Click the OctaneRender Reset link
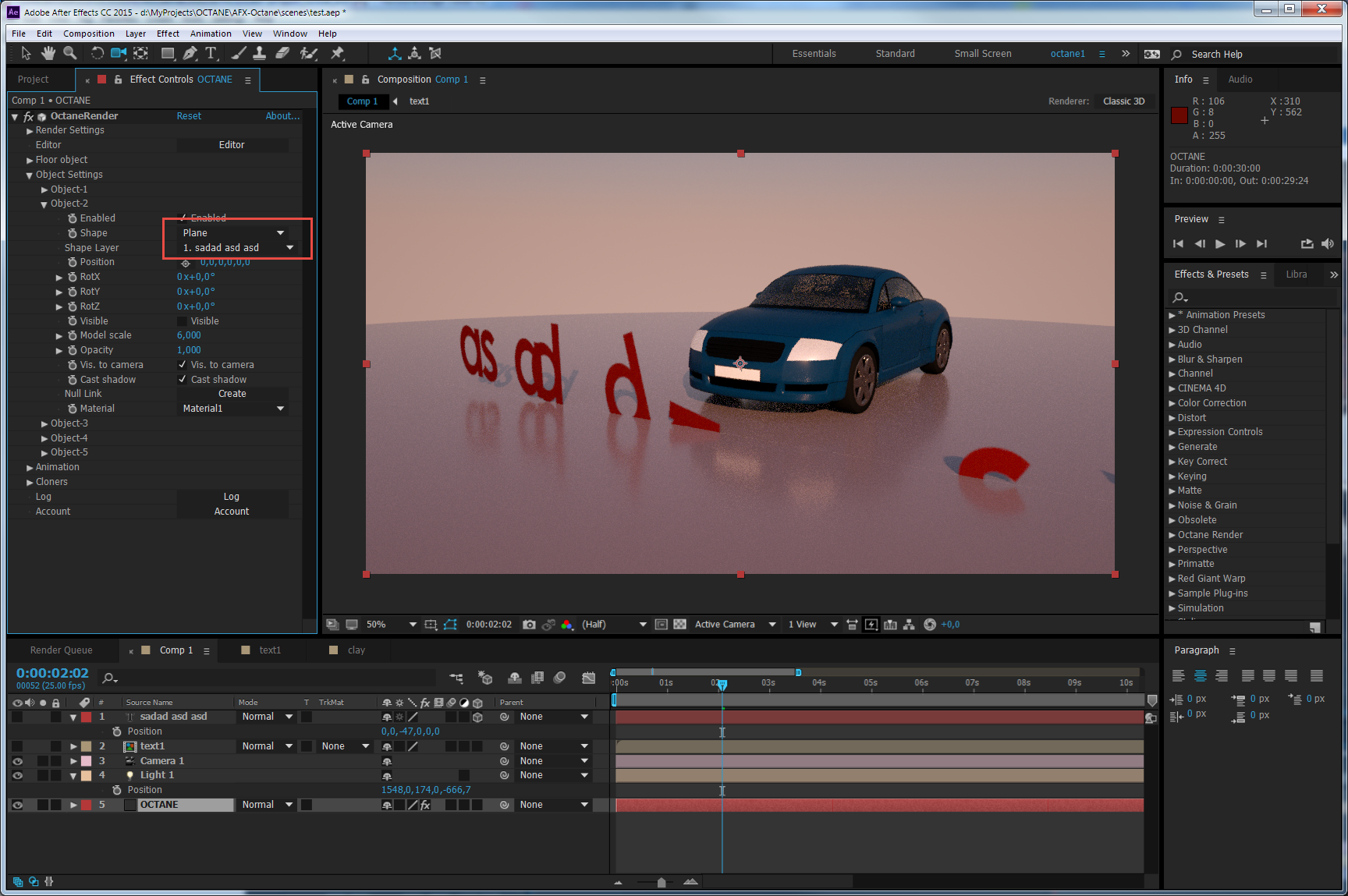The image size is (1348, 896). click(x=189, y=116)
